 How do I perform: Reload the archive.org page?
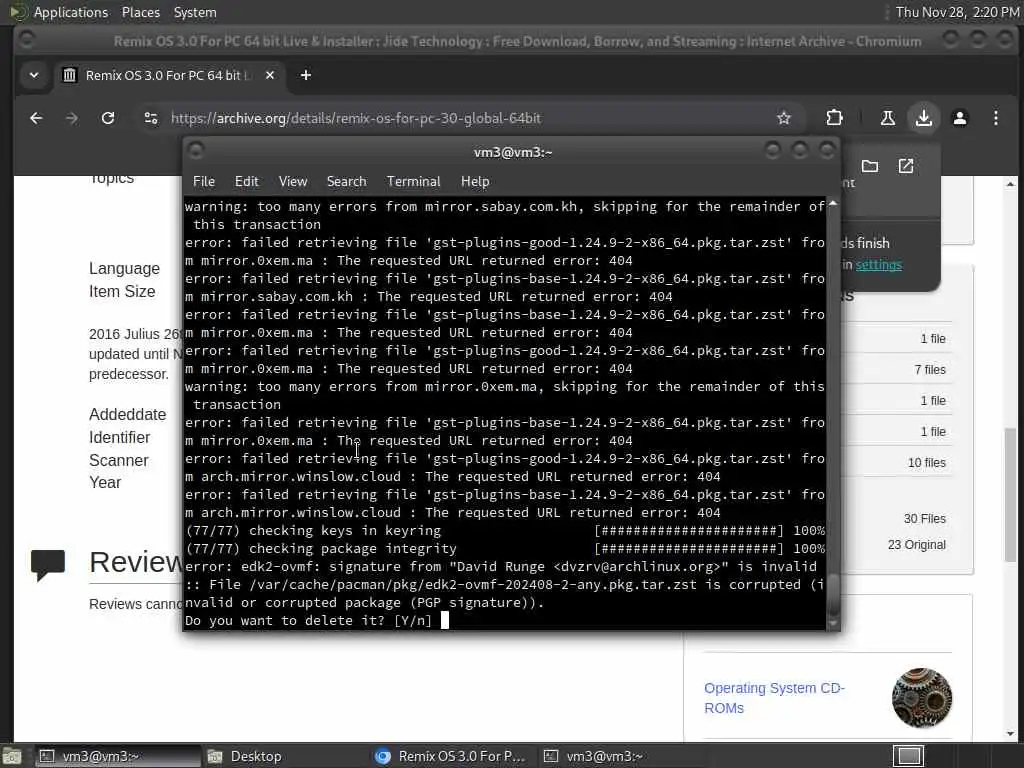[108, 118]
